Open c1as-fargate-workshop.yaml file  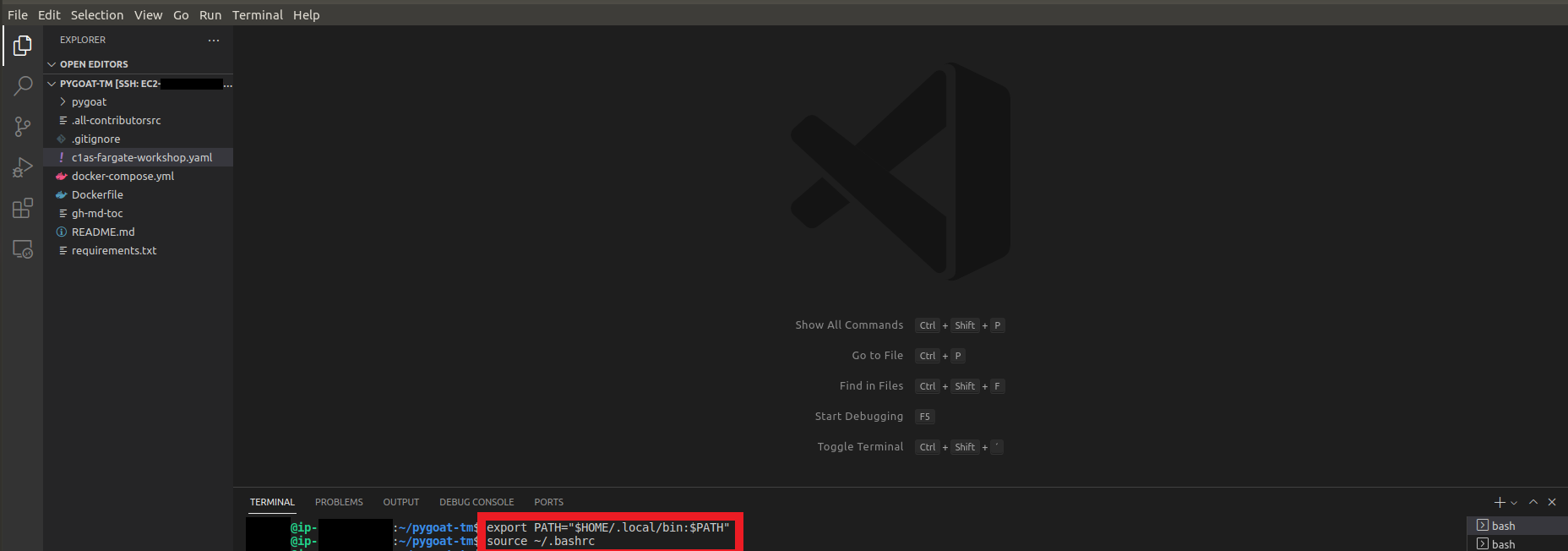tap(138, 157)
